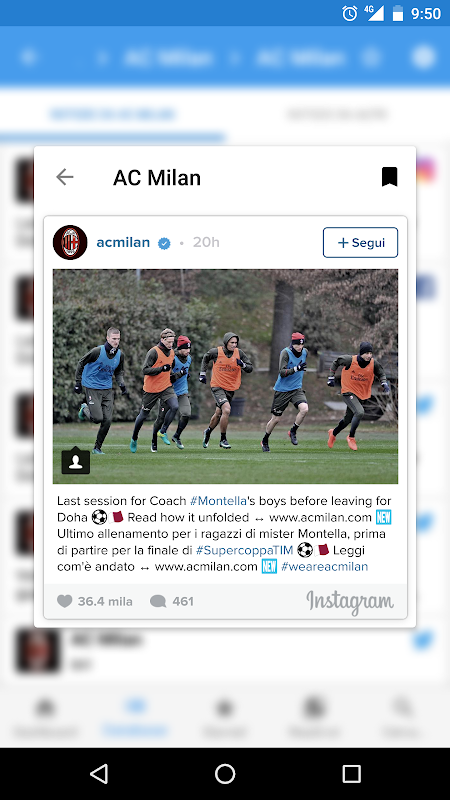The image size is (450, 800).
Task: Open the #weareacmilan hashtag
Action: 324,567
